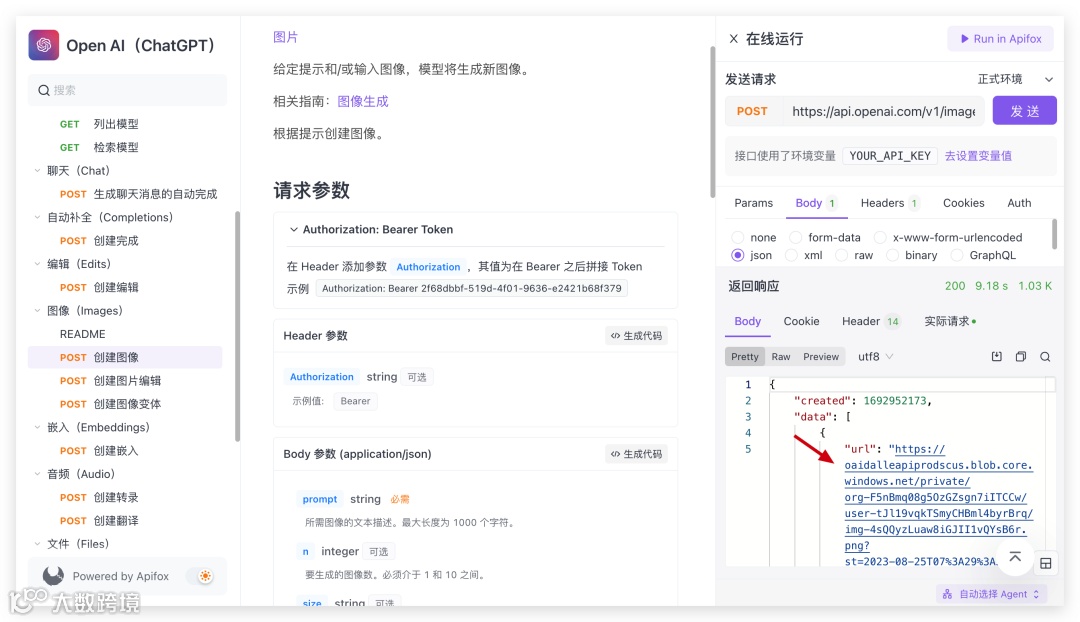Select the xml radio button
The width and height of the screenshot is (1080, 622).
791,256
